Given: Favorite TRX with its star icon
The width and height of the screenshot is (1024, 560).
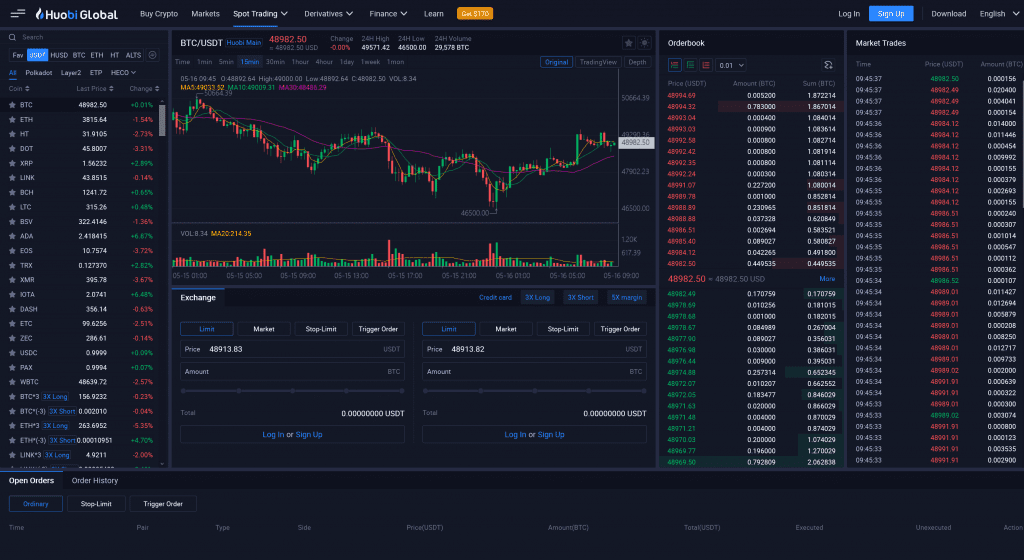Looking at the screenshot, I should 12,265.
